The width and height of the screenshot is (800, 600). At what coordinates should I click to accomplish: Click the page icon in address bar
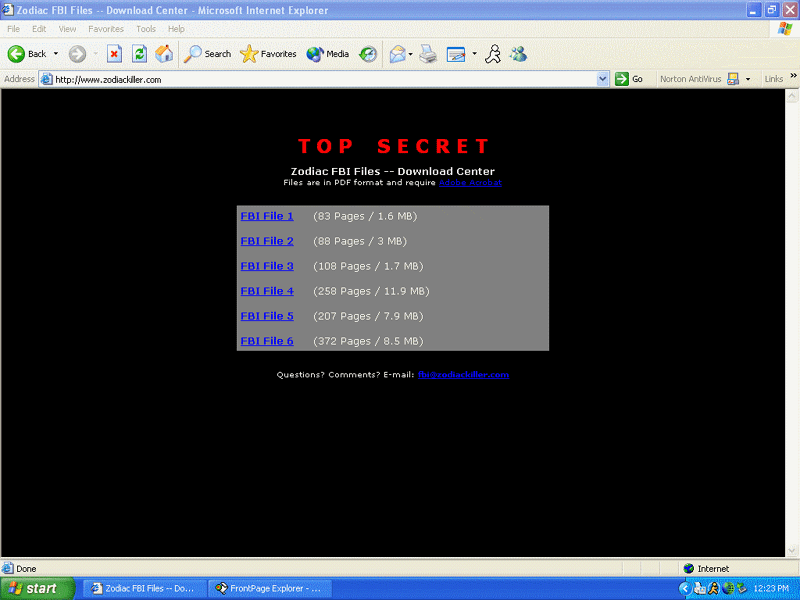pyautogui.click(x=46, y=79)
